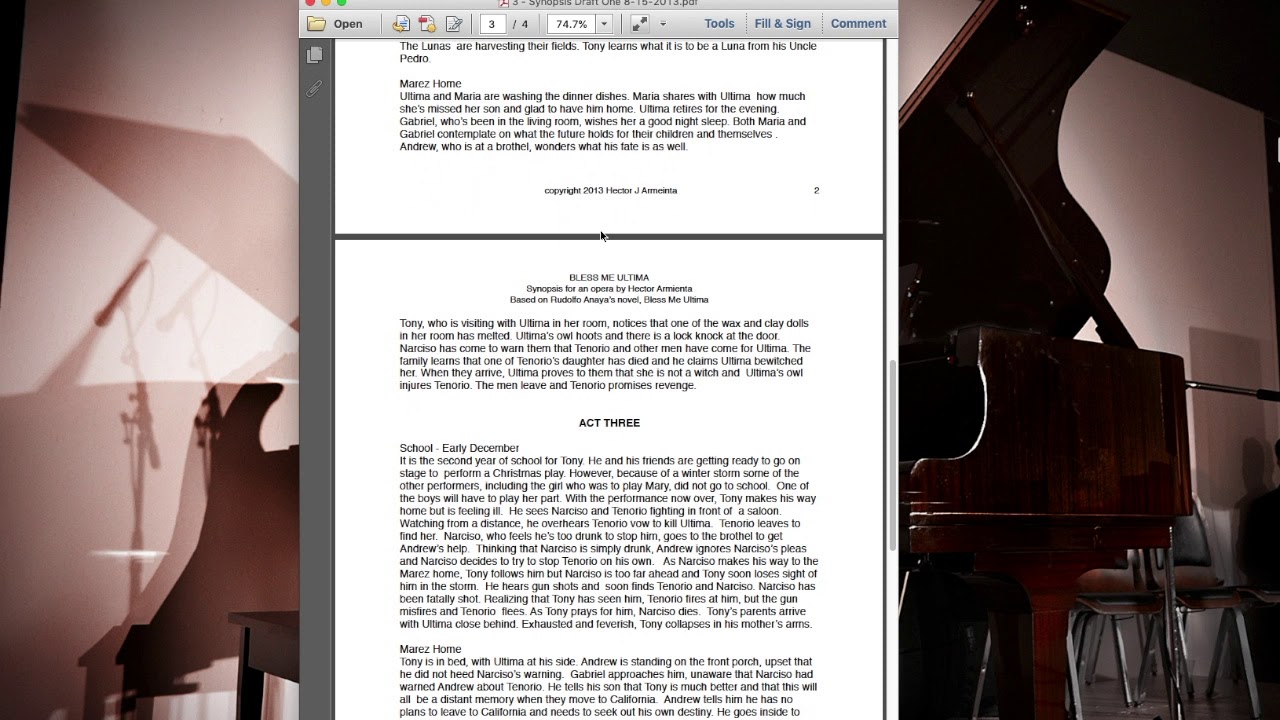Click the vertical scrollbar thumb of the document
This screenshot has height=720, width=1280.
892,455
